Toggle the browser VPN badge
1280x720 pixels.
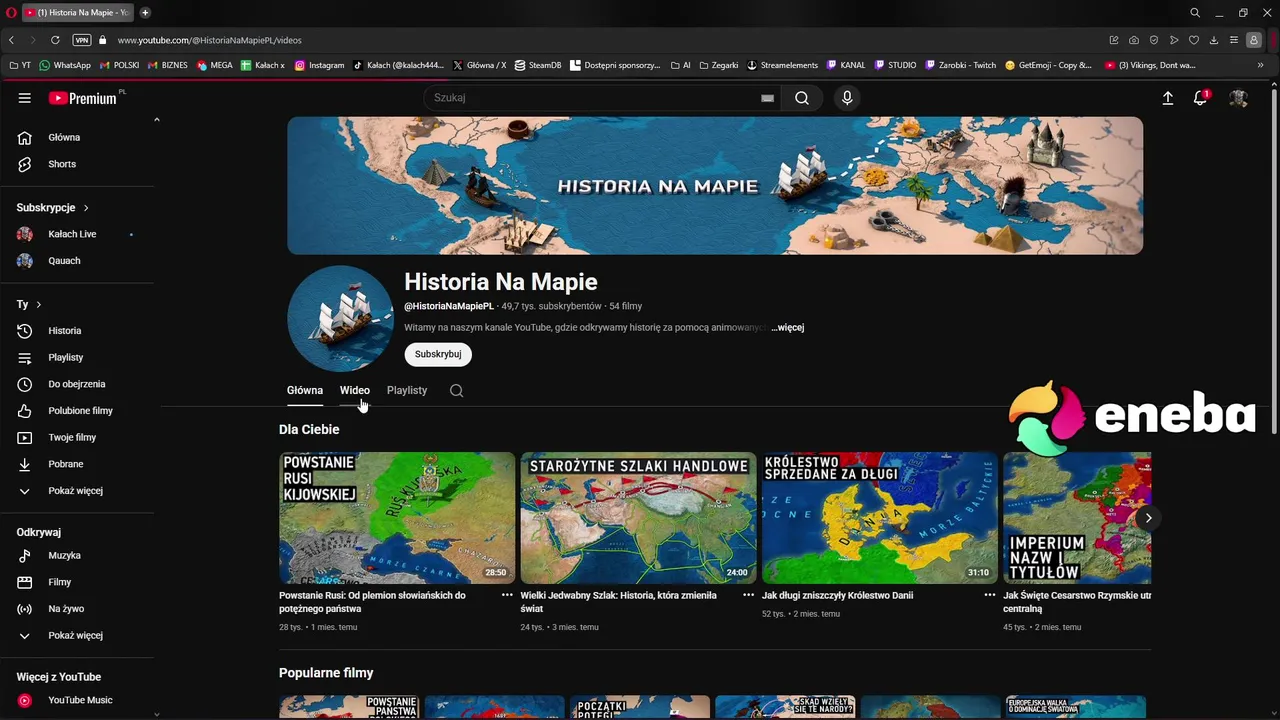coord(82,40)
